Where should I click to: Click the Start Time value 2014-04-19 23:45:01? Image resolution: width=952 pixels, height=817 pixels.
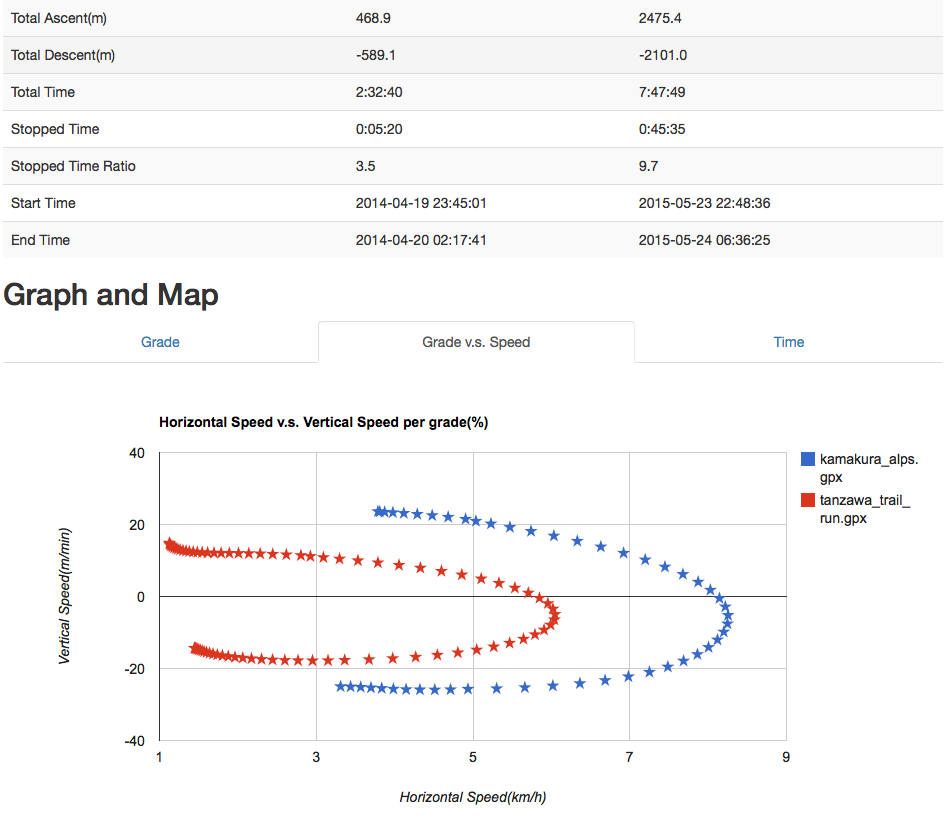421,203
